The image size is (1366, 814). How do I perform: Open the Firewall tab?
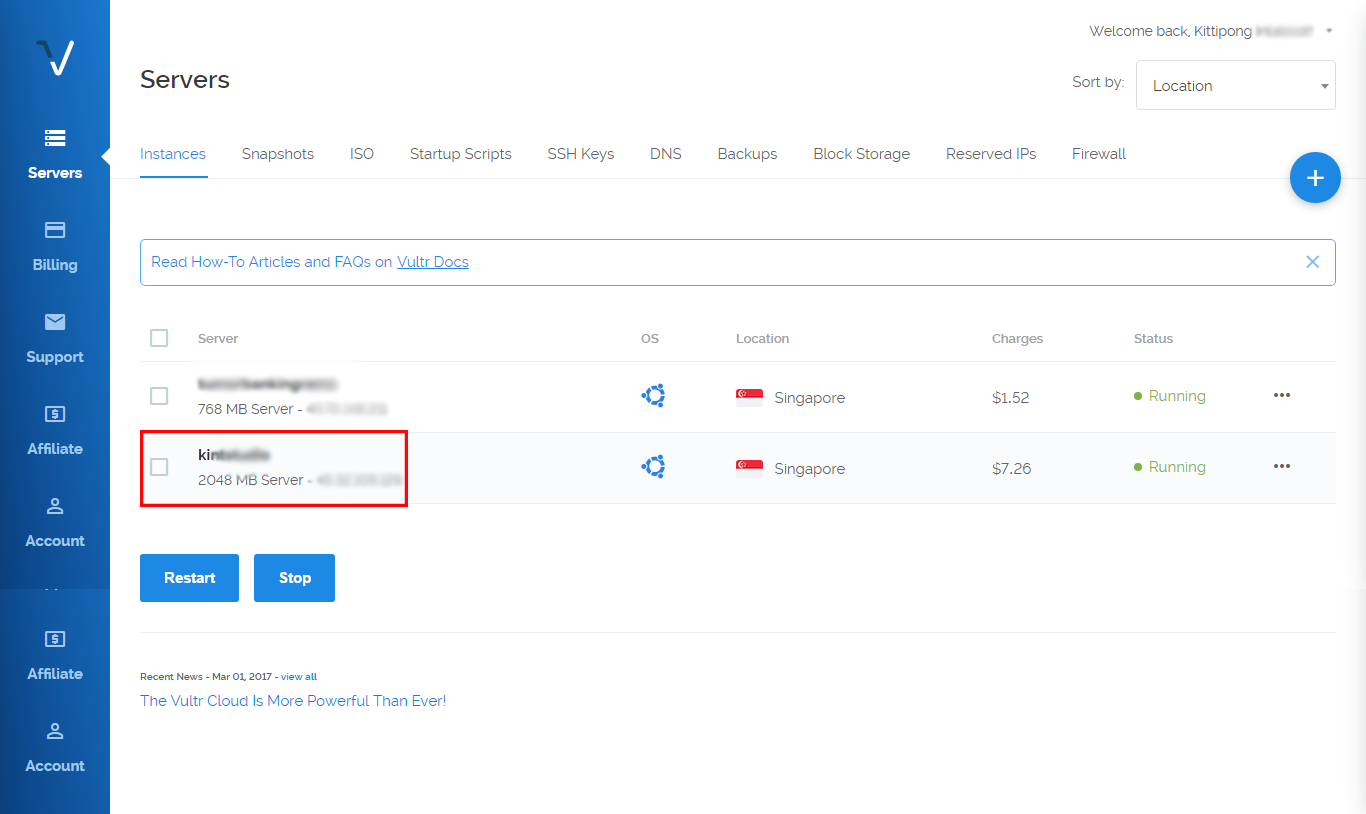pos(1099,154)
